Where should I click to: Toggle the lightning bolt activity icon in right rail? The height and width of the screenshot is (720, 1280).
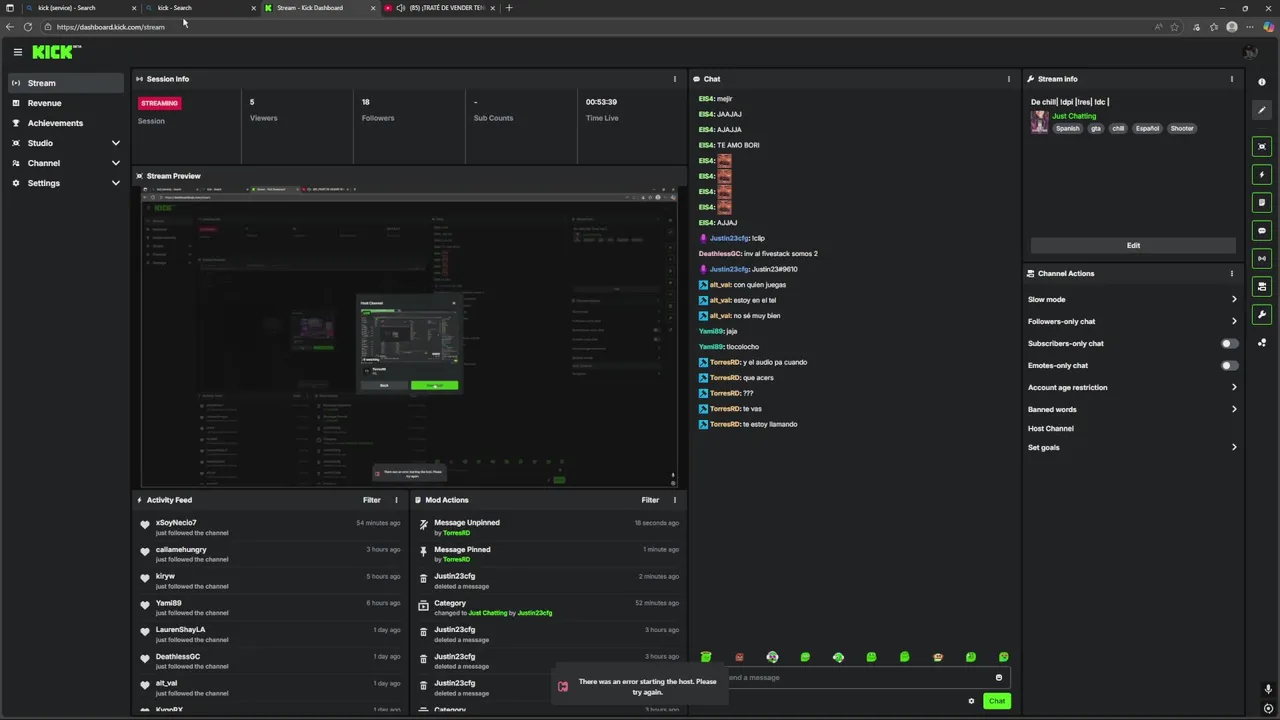tap(1262, 175)
